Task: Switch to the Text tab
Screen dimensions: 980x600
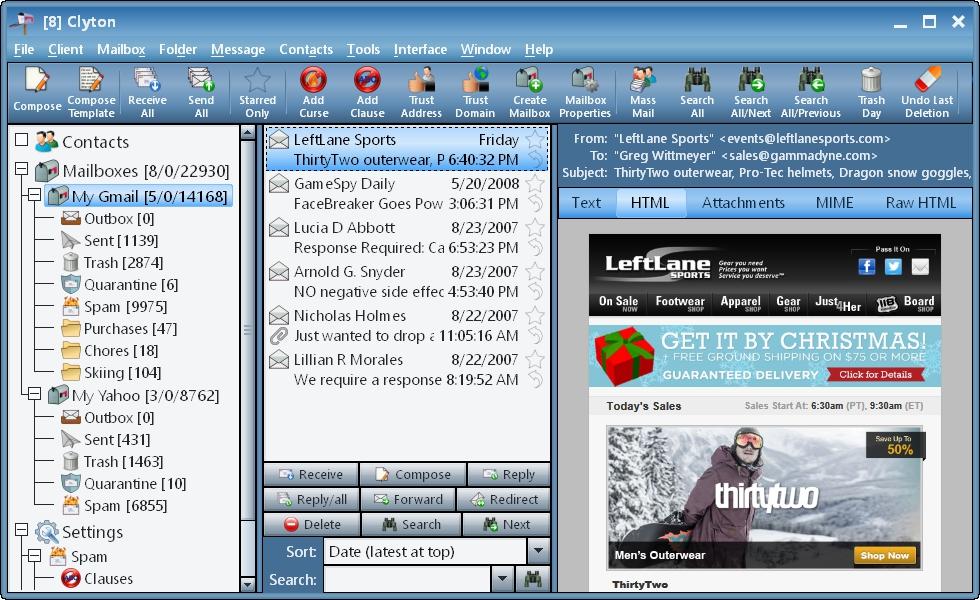Action: (x=586, y=202)
